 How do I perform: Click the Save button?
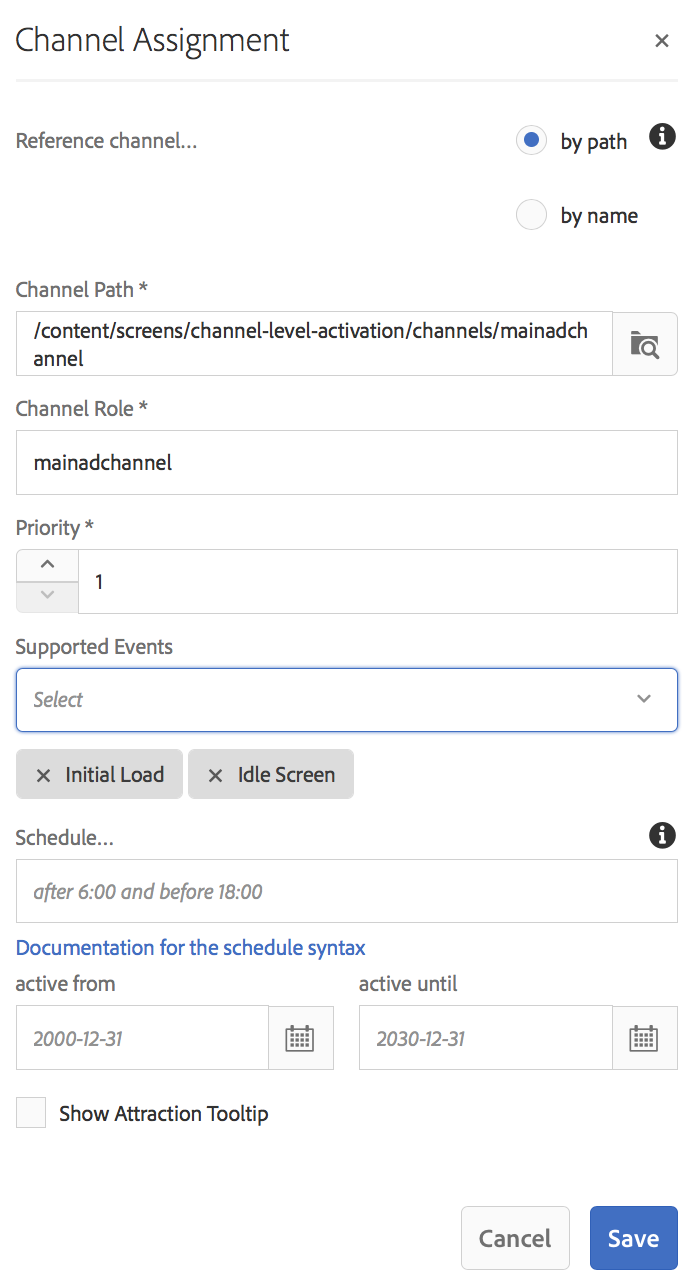[x=633, y=1238]
